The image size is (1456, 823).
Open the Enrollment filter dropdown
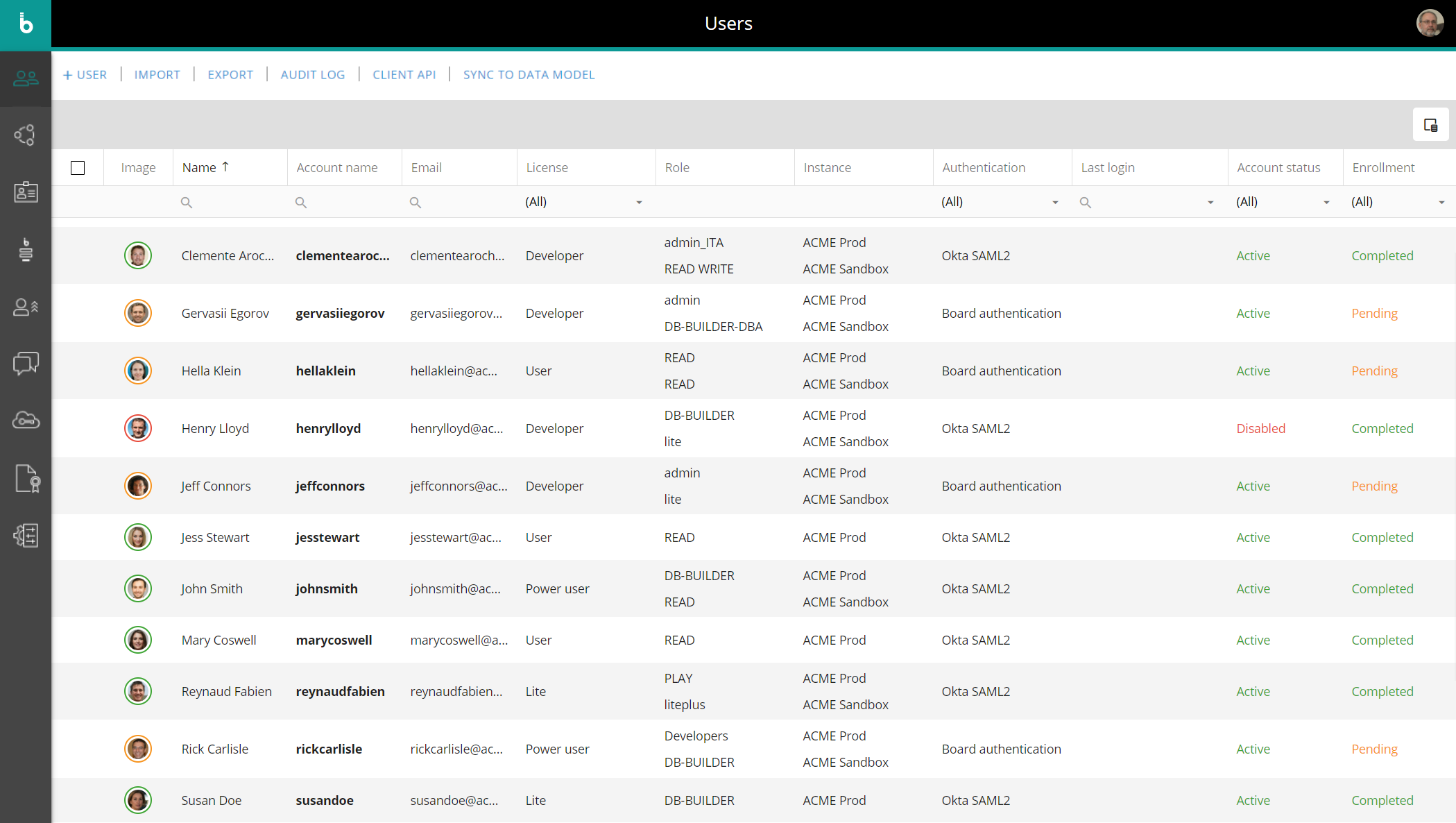(x=1441, y=202)
